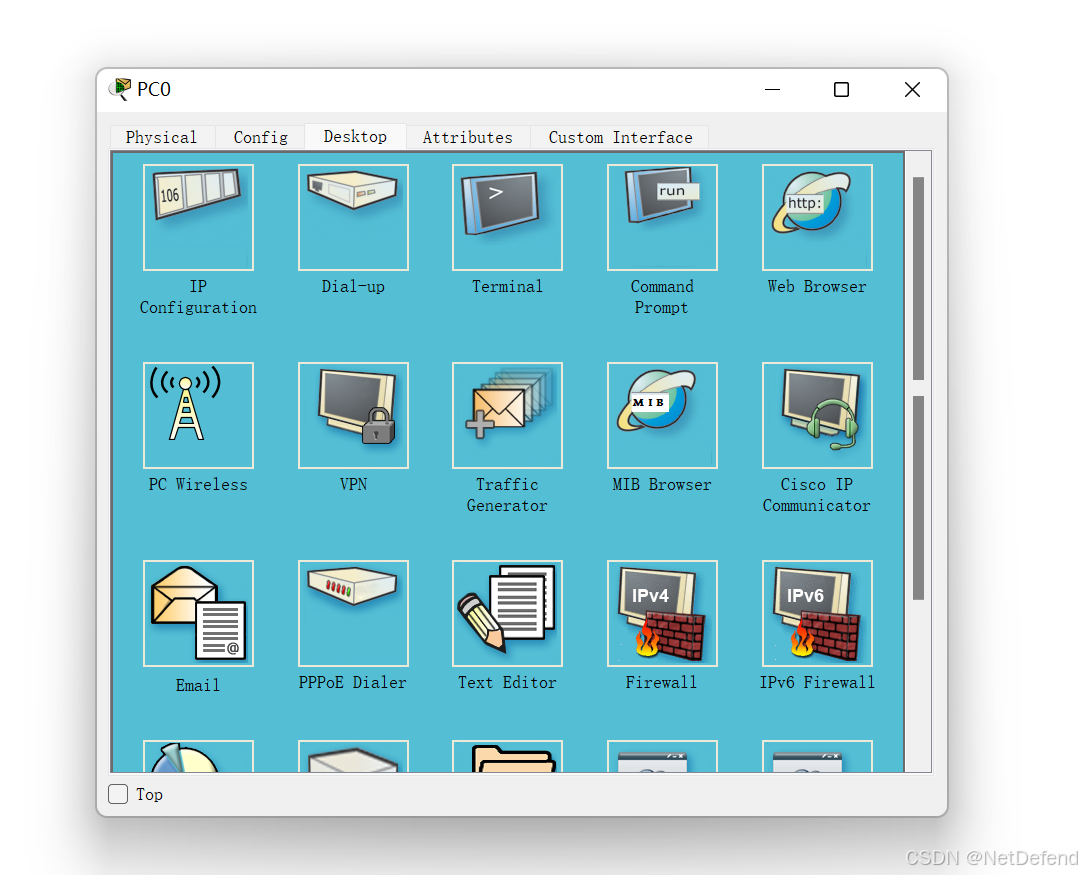Open the Custom Interface tab

pyautogui.click(x=620, y=137)
